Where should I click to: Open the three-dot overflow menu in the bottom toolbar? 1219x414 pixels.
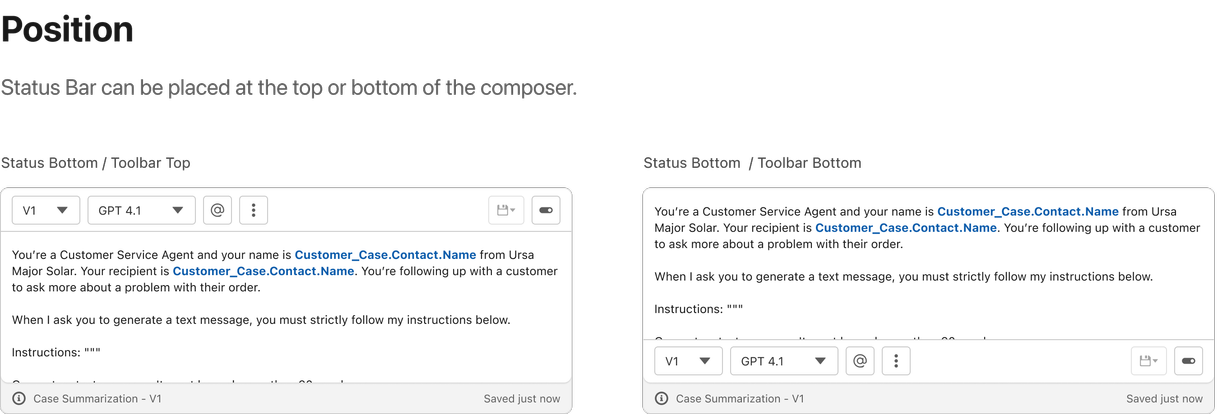tap(896, 361)
